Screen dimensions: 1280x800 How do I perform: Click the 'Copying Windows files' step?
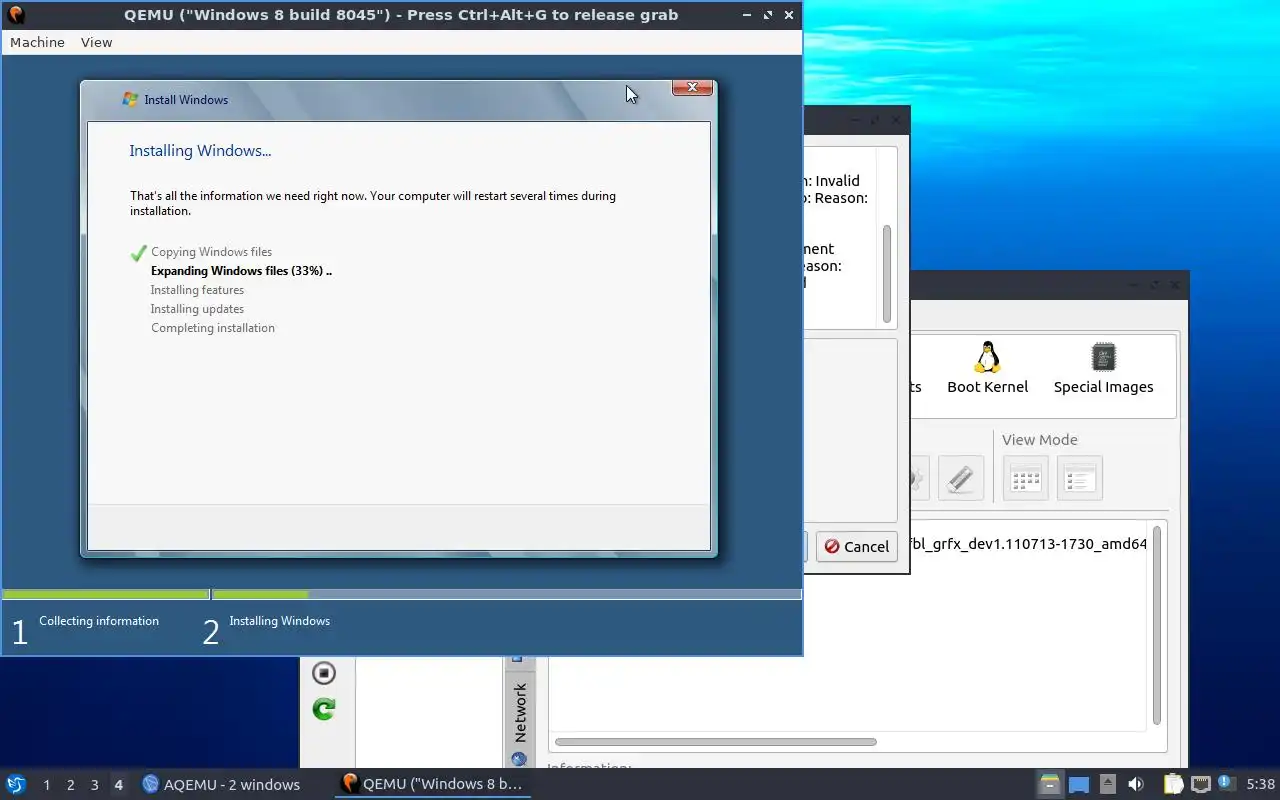tap(211, 252)
